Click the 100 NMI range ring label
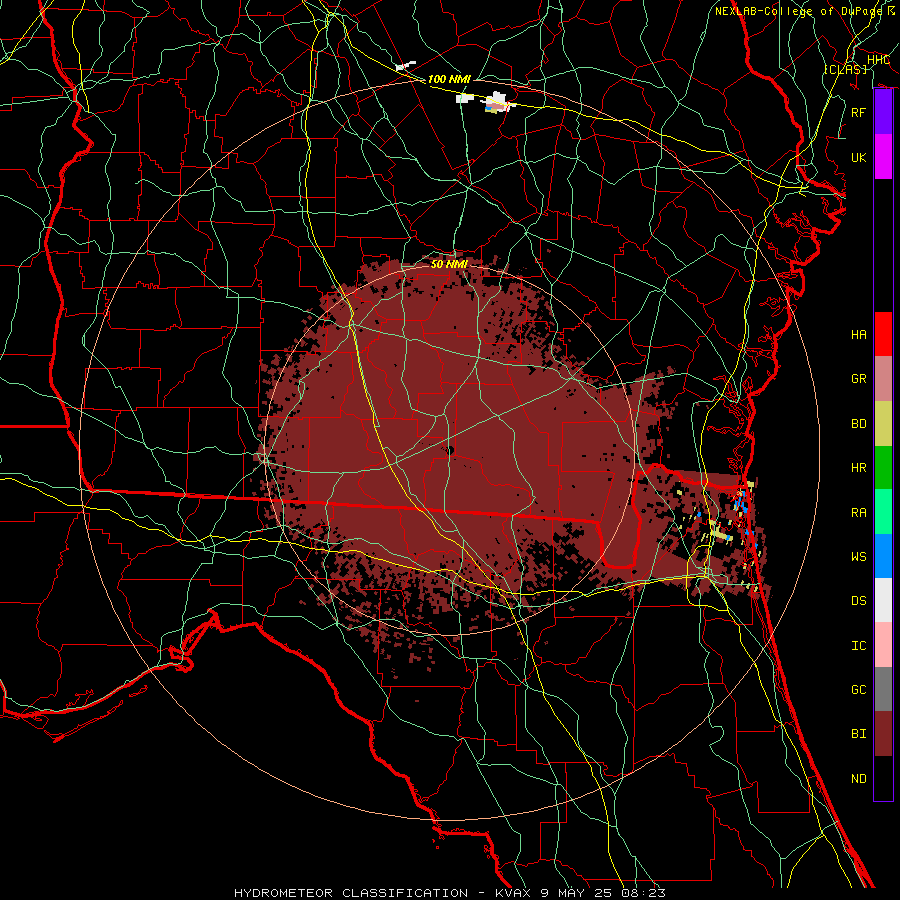 pyautogui.click(x=449, y=79)
